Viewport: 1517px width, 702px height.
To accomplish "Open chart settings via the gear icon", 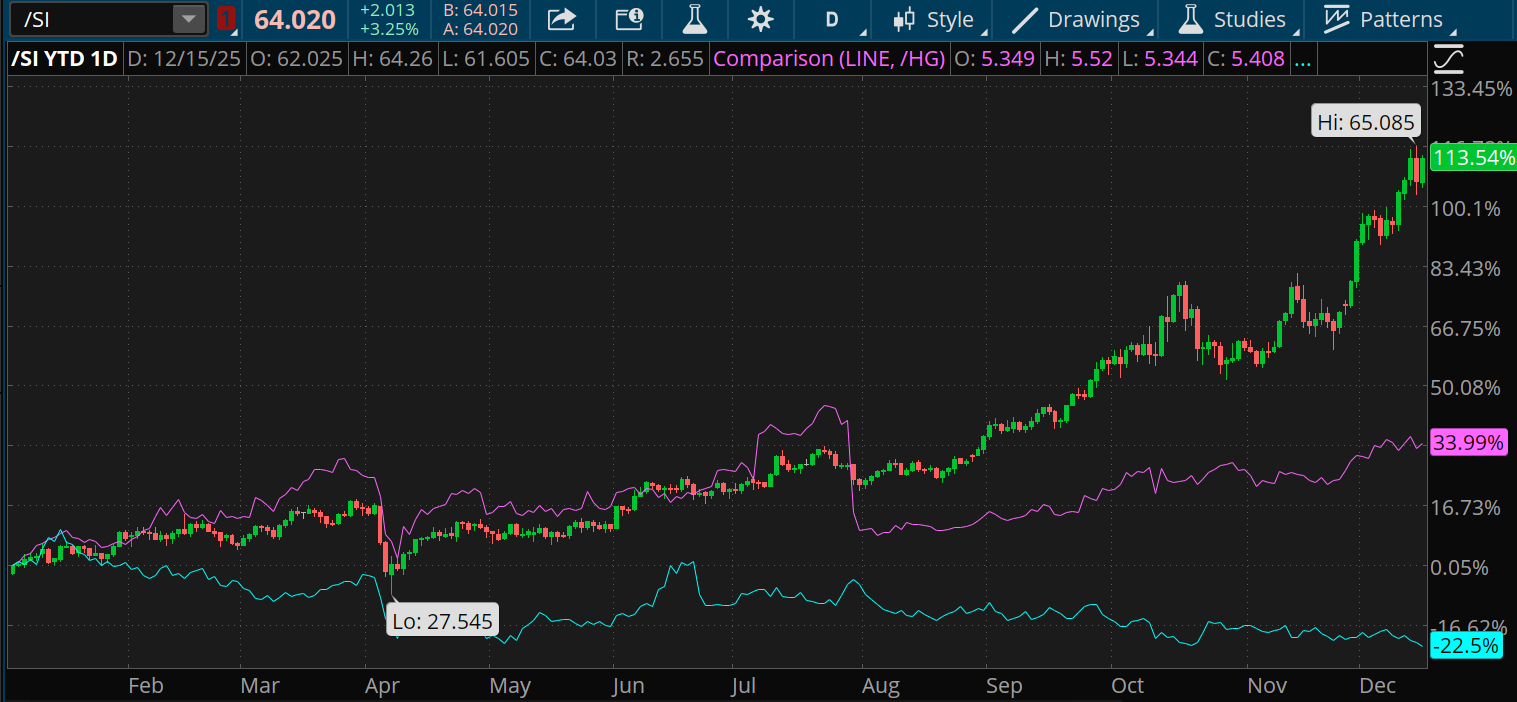I will click(x=761, y=19).
